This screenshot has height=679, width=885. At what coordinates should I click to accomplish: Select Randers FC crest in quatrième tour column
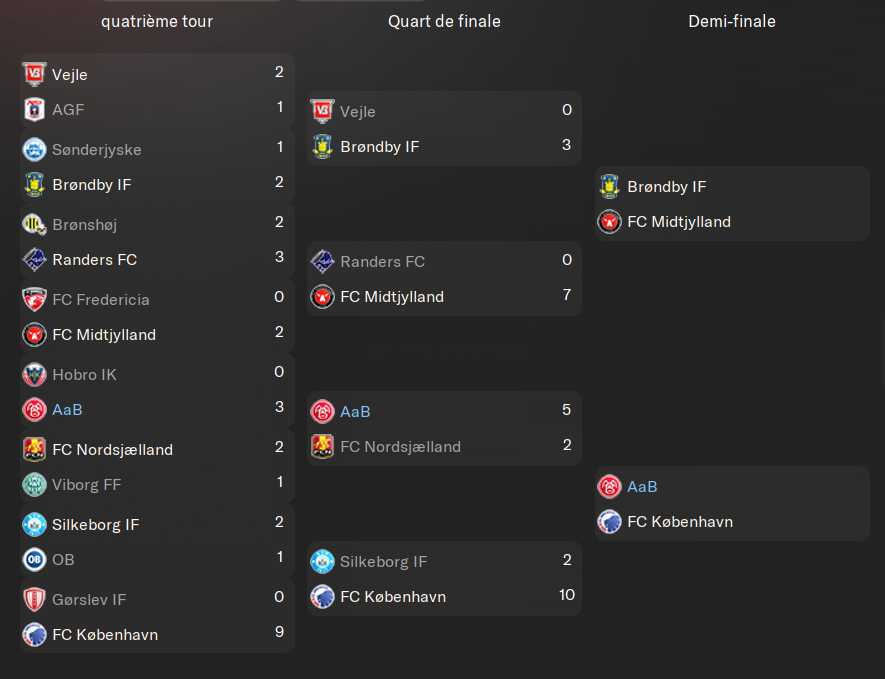pos(34,259)
